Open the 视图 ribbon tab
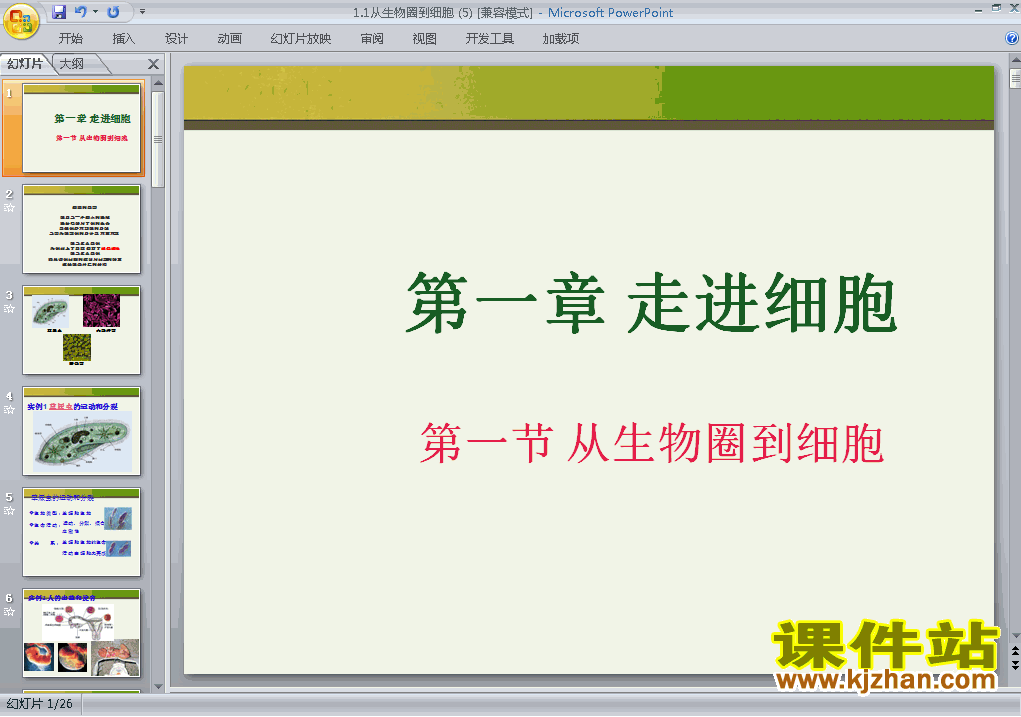Viewport: 1021px width, 717px height. click(x=425, y=38)
